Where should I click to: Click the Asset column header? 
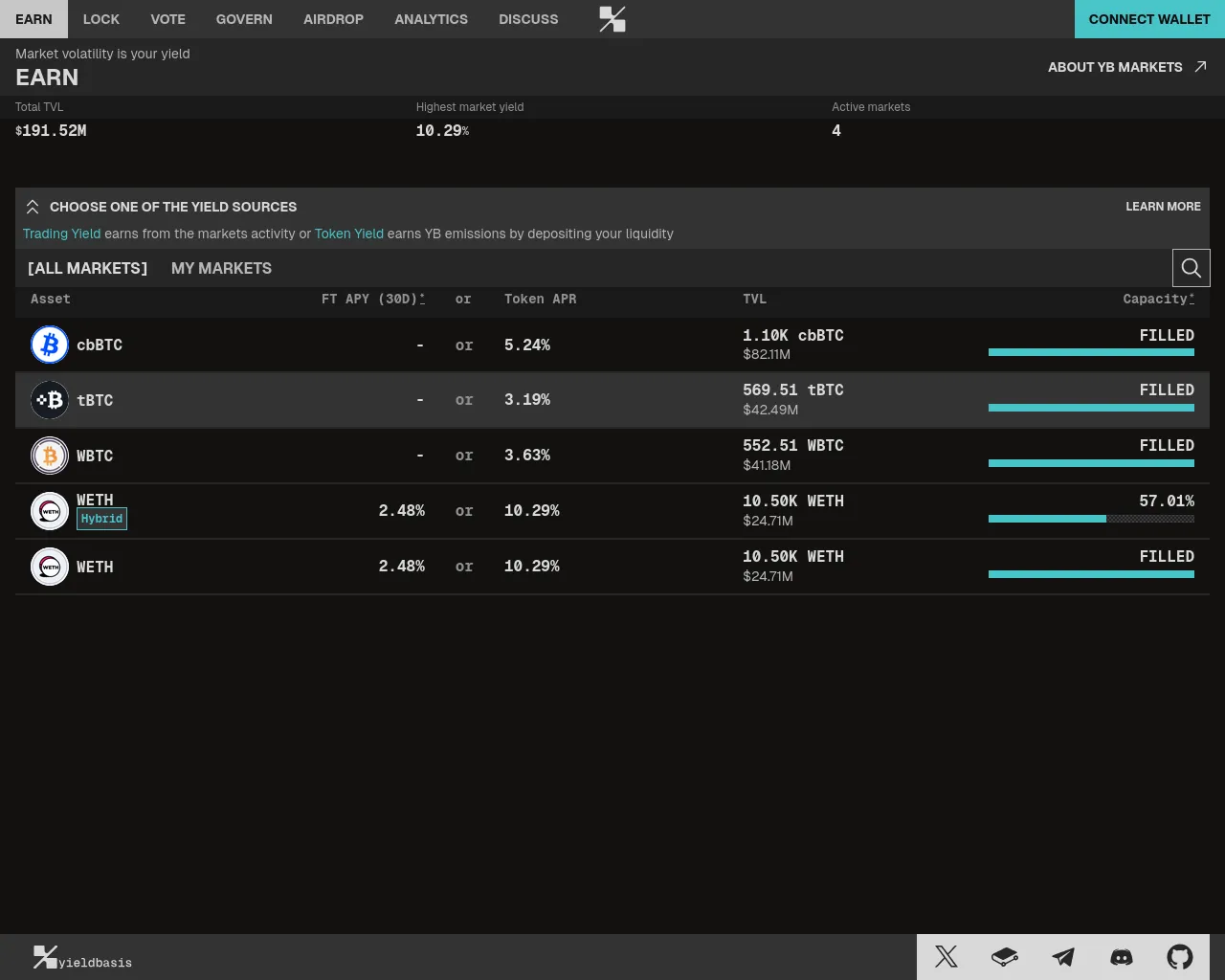point(51,299)
